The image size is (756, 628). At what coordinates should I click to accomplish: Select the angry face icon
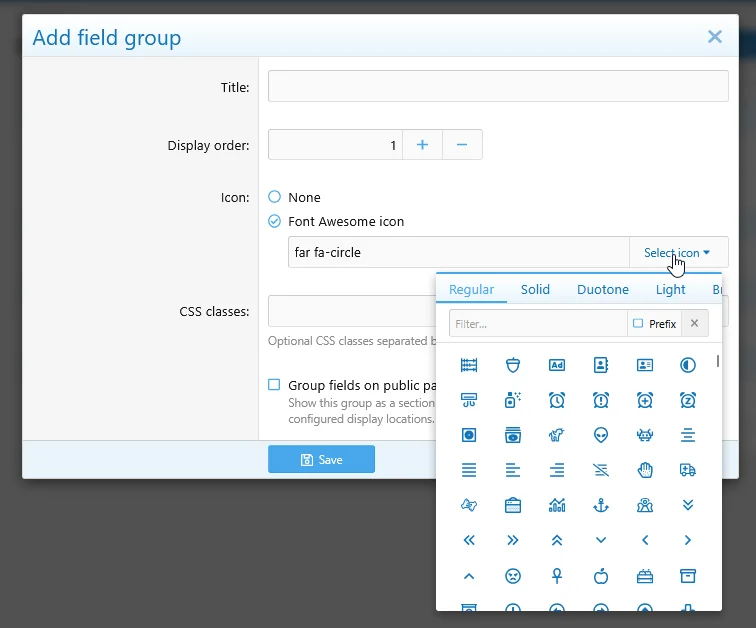click(513, 576)
